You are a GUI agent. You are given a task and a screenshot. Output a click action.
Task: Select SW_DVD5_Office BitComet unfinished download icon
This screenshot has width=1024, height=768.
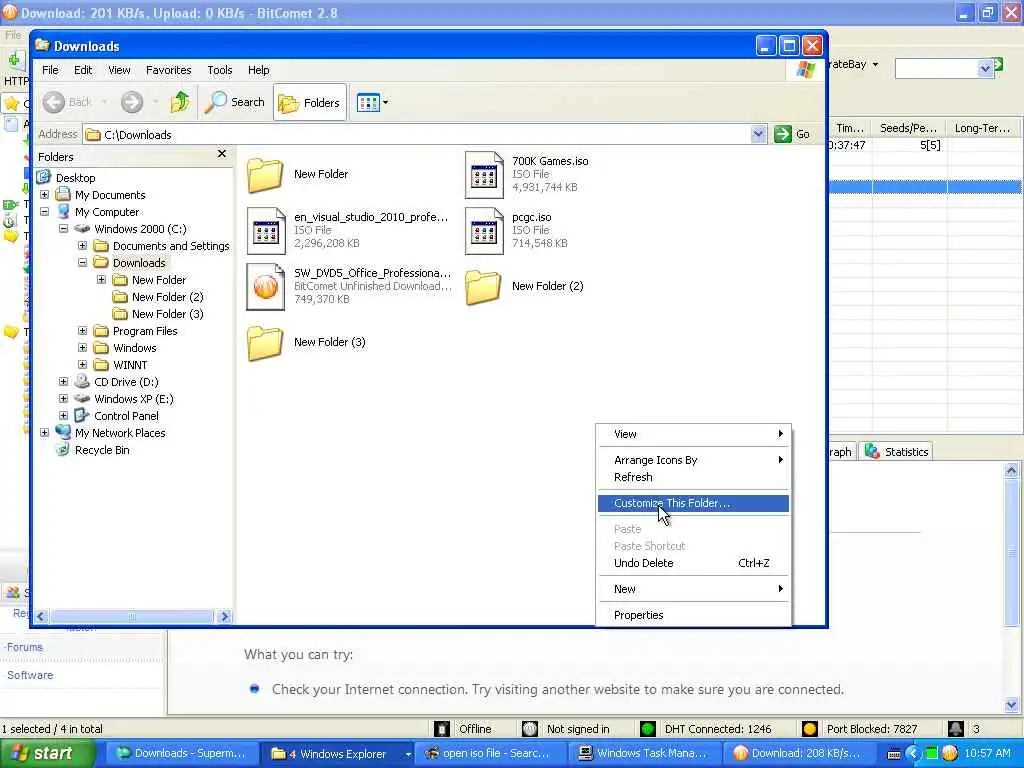(x=266, y=287)
